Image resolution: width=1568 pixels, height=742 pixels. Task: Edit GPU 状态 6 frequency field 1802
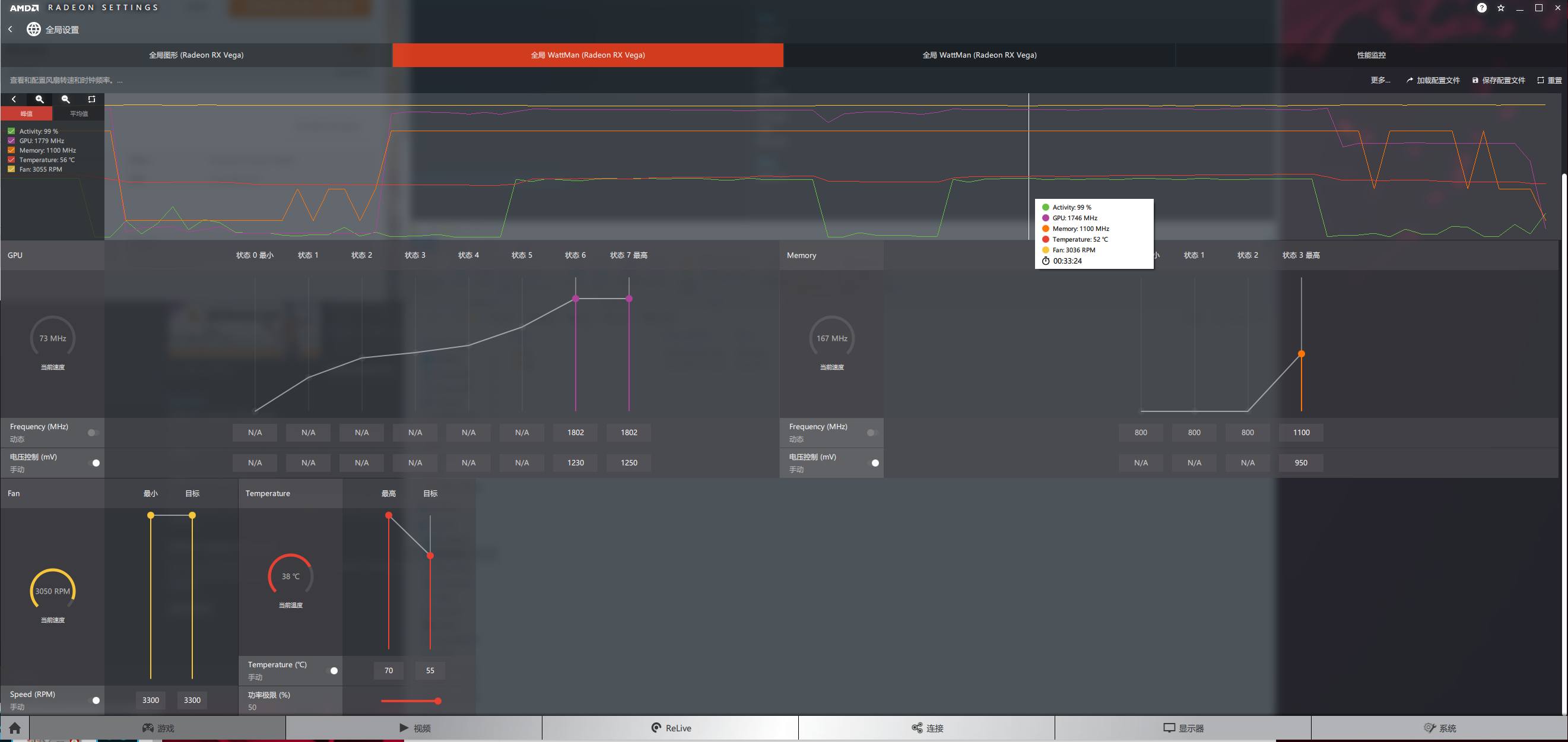pos(575,433)
